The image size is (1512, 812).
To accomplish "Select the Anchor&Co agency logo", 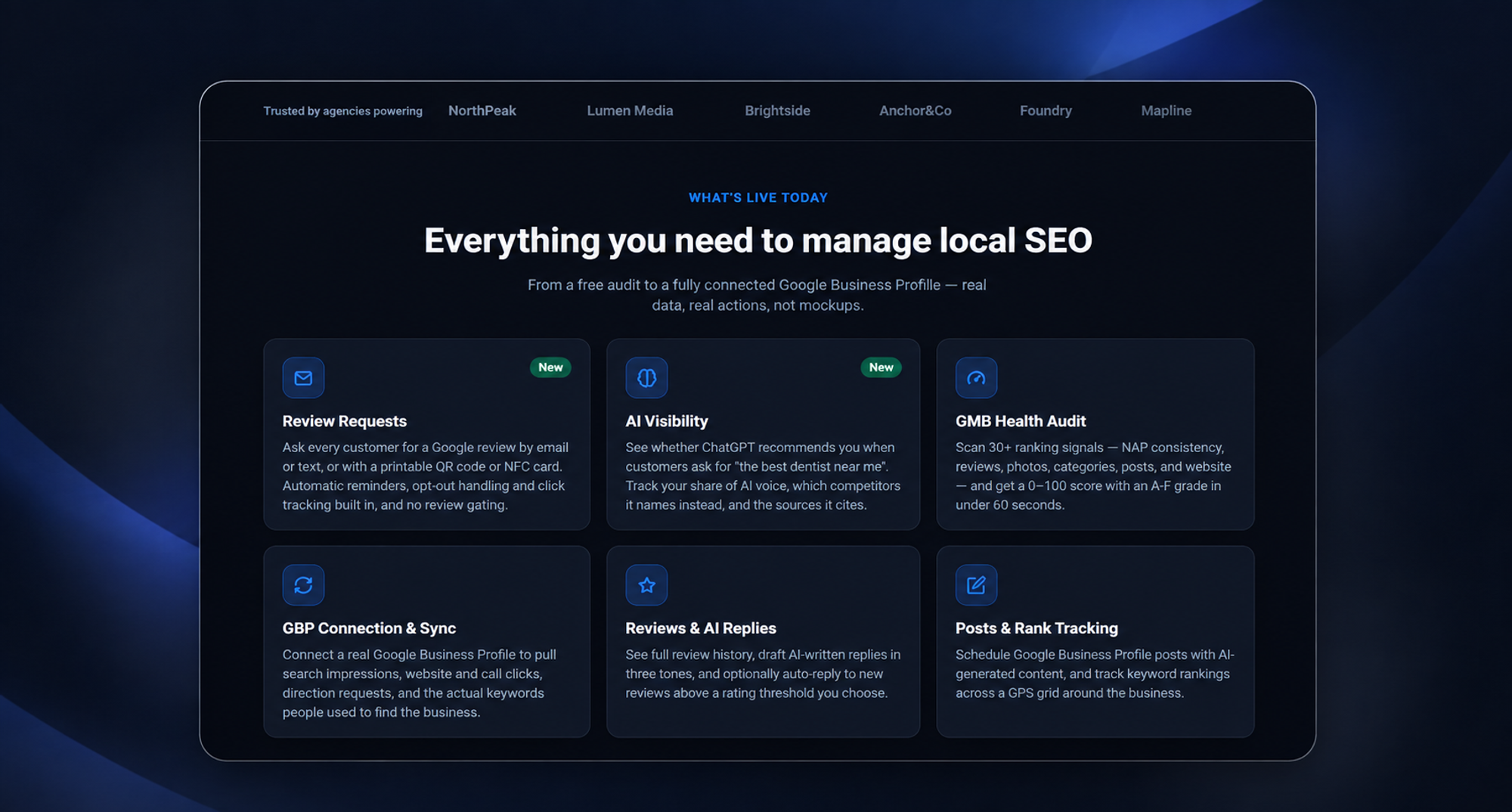I will pos(915,110).
